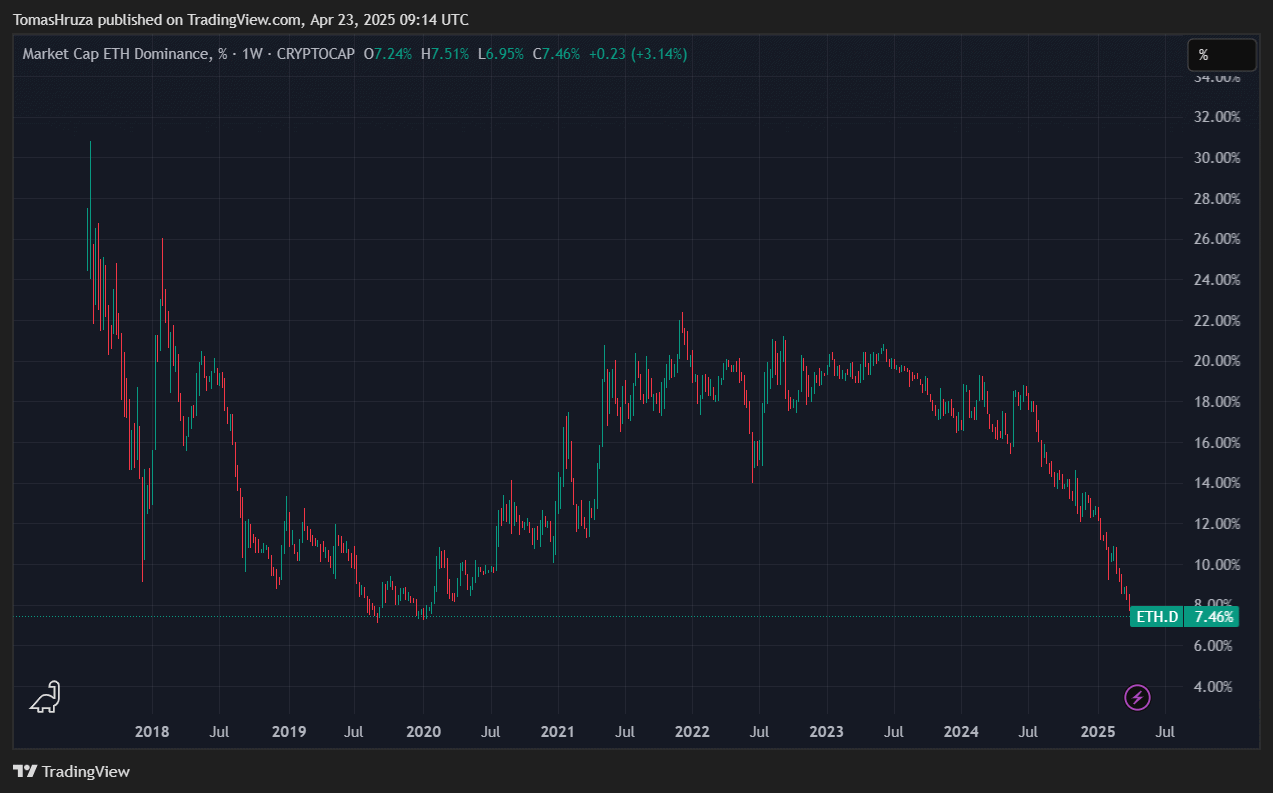
Task: Open the TradingView.com link in header
Action: pyautogui.click(x=244, y=20)
